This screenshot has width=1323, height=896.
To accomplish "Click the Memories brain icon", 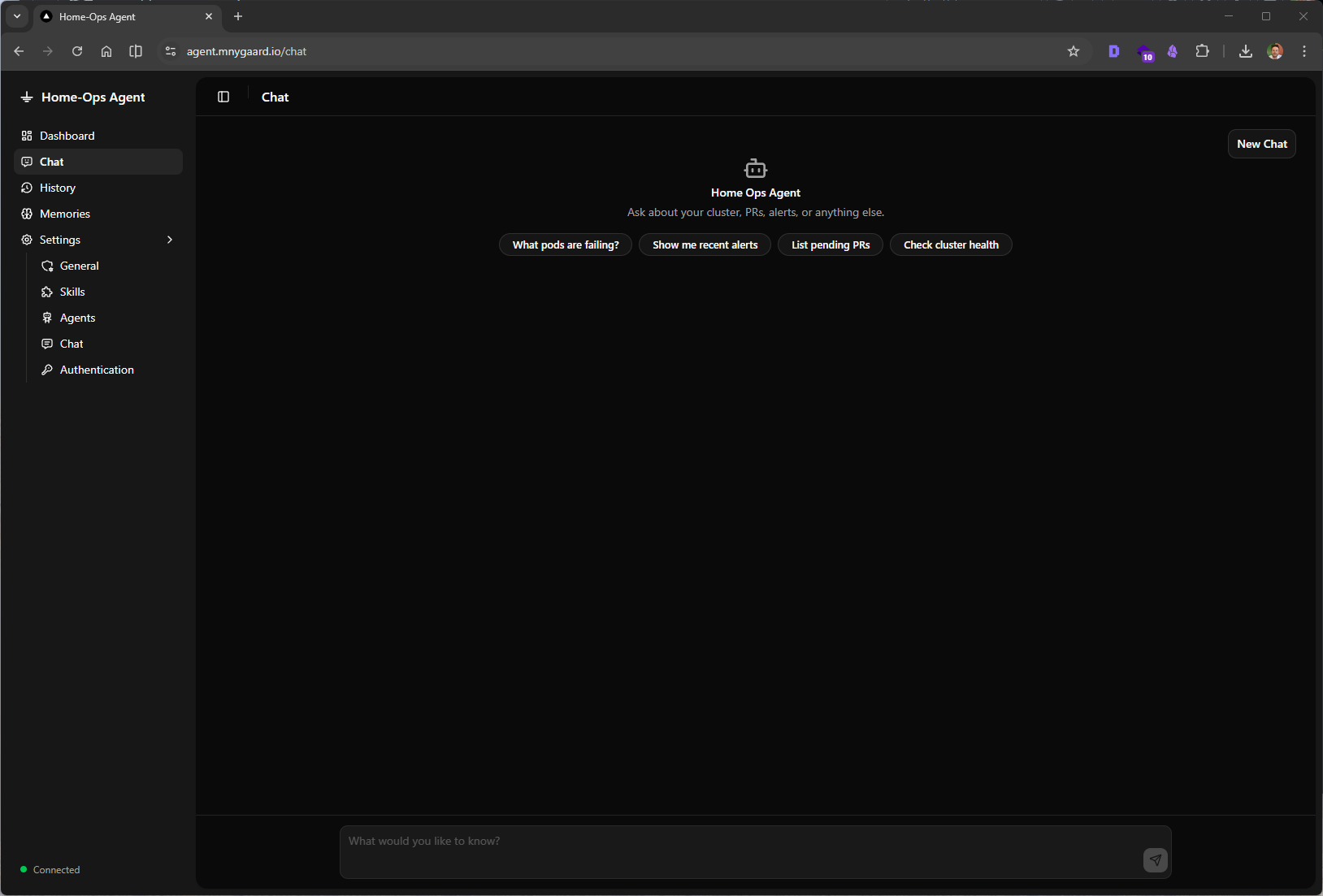I will (x=27, y=214).
